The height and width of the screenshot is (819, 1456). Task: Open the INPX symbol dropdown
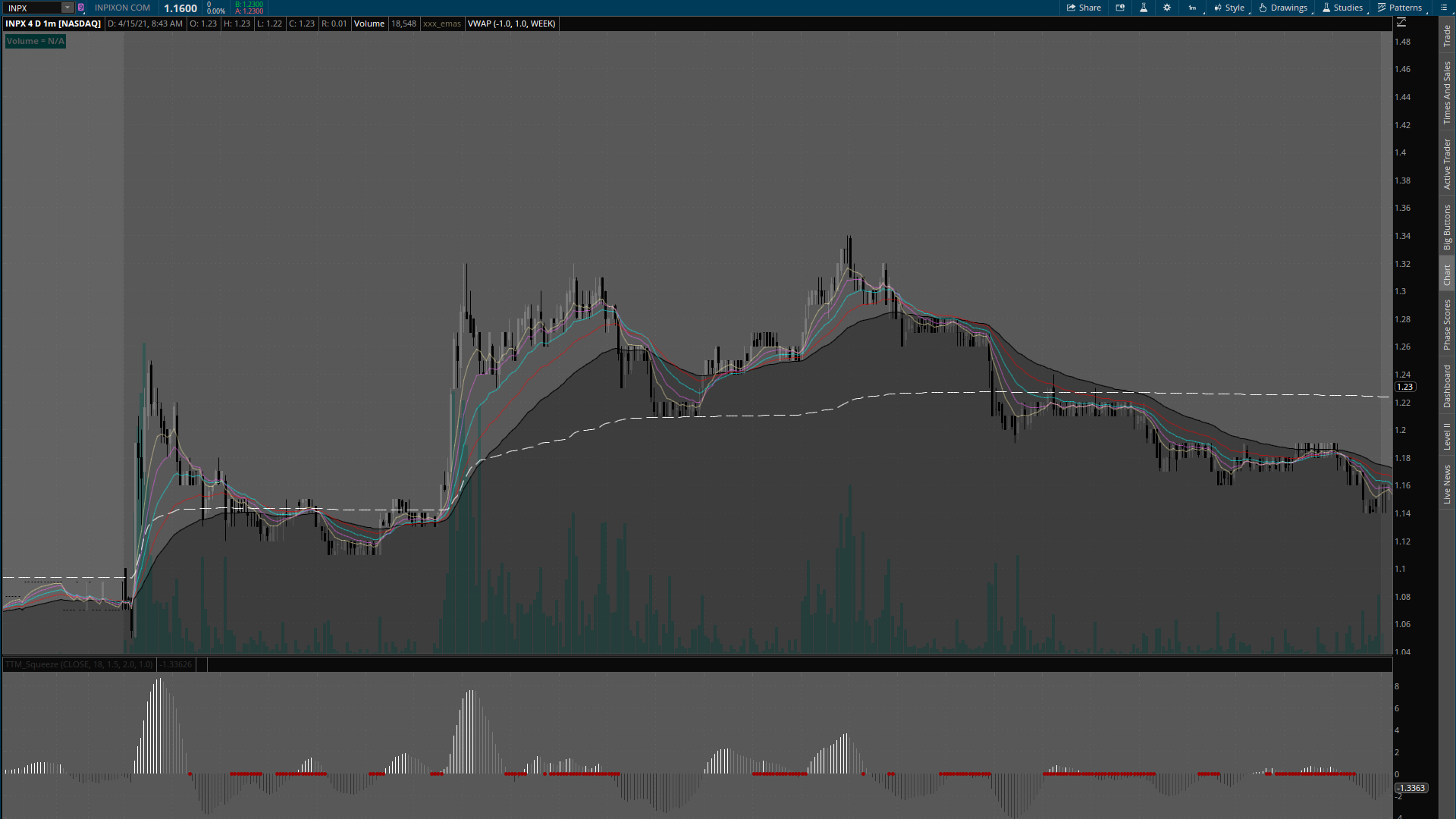pos(67,8)
